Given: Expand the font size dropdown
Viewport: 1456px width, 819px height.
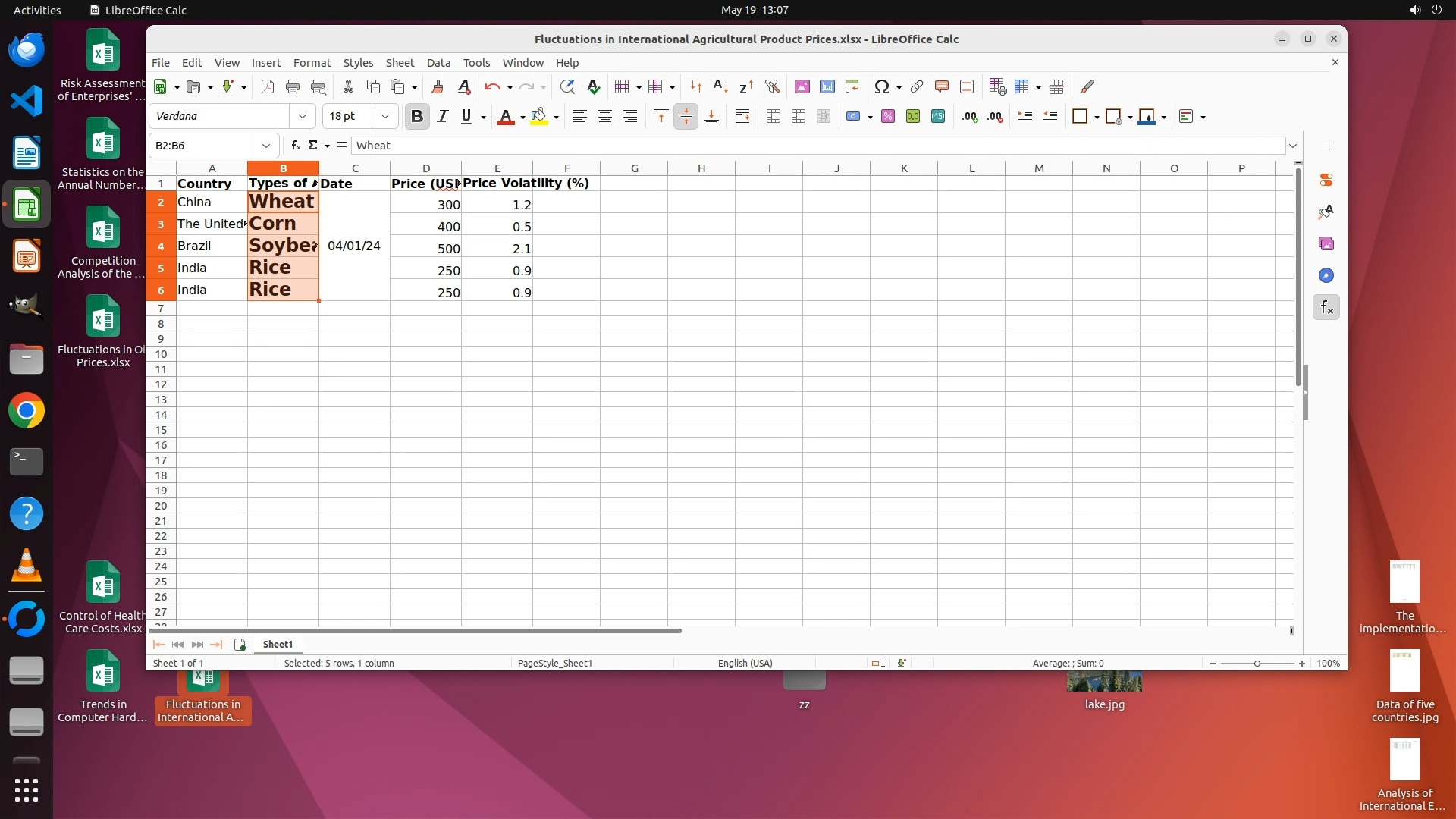Looking at the screenshot, I should (385, 116).
